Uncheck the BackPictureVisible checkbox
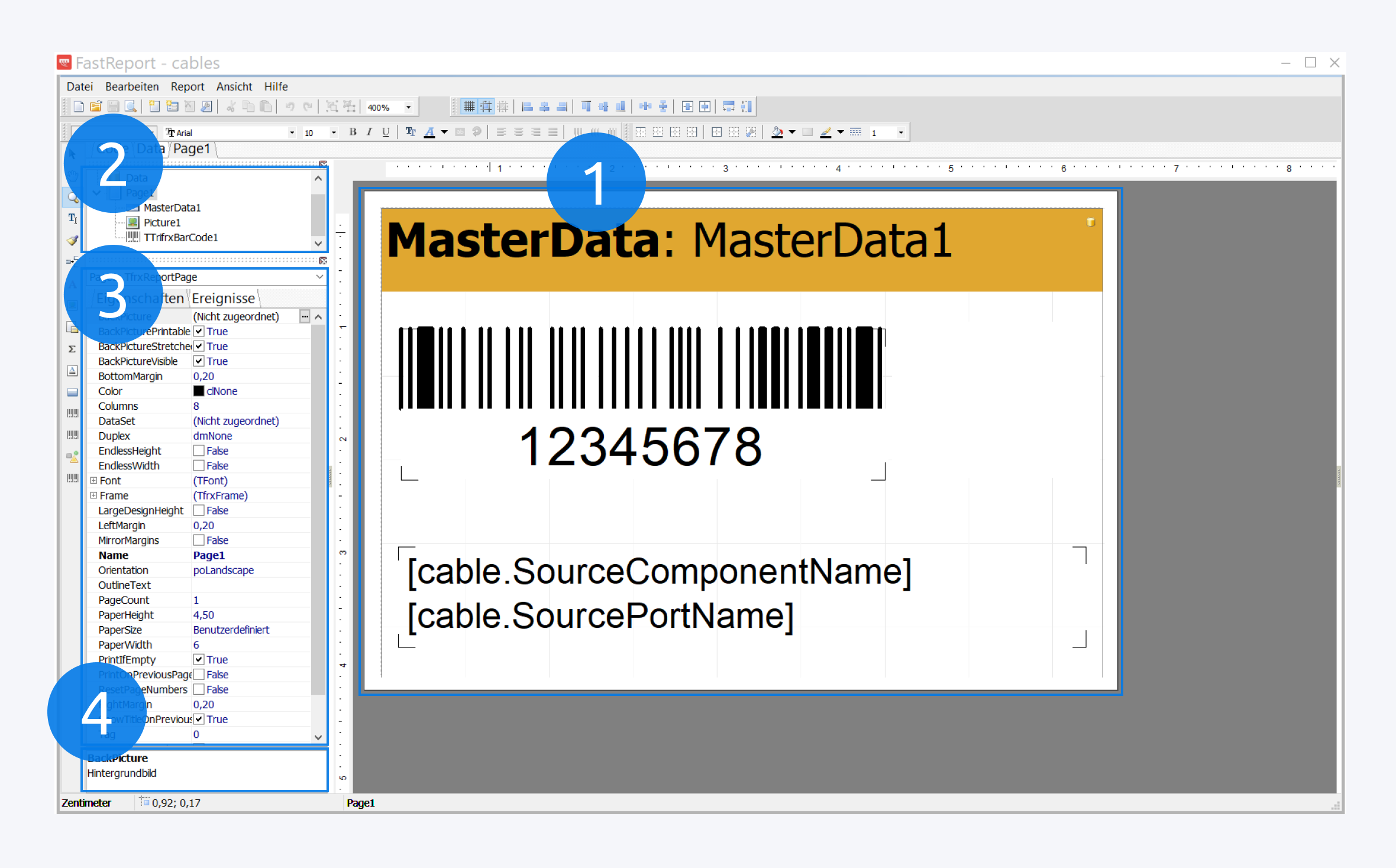 pyautogui.click(x=199, y=361)
